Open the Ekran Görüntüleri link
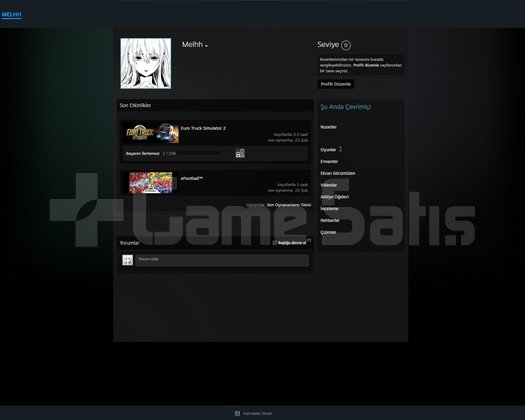 (338, 173)
